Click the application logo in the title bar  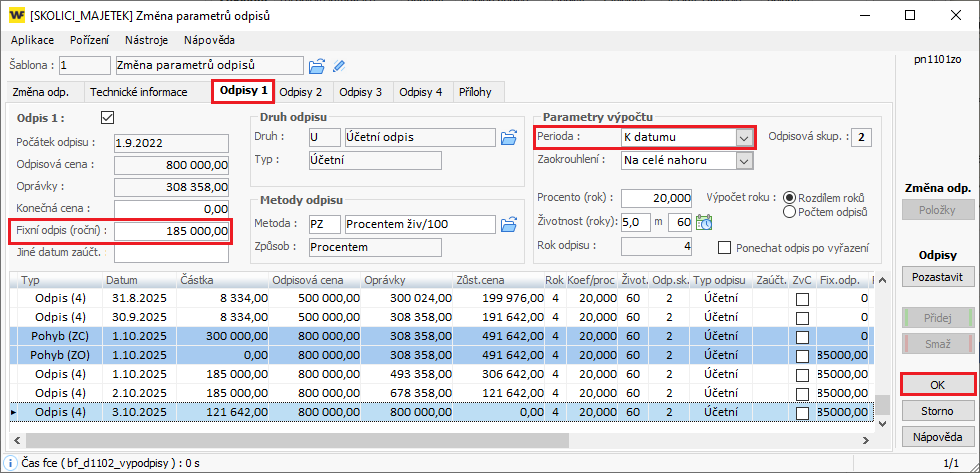16,16
